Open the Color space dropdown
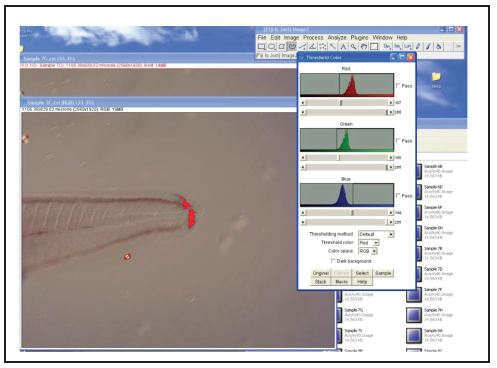 (x=368, y=251)
